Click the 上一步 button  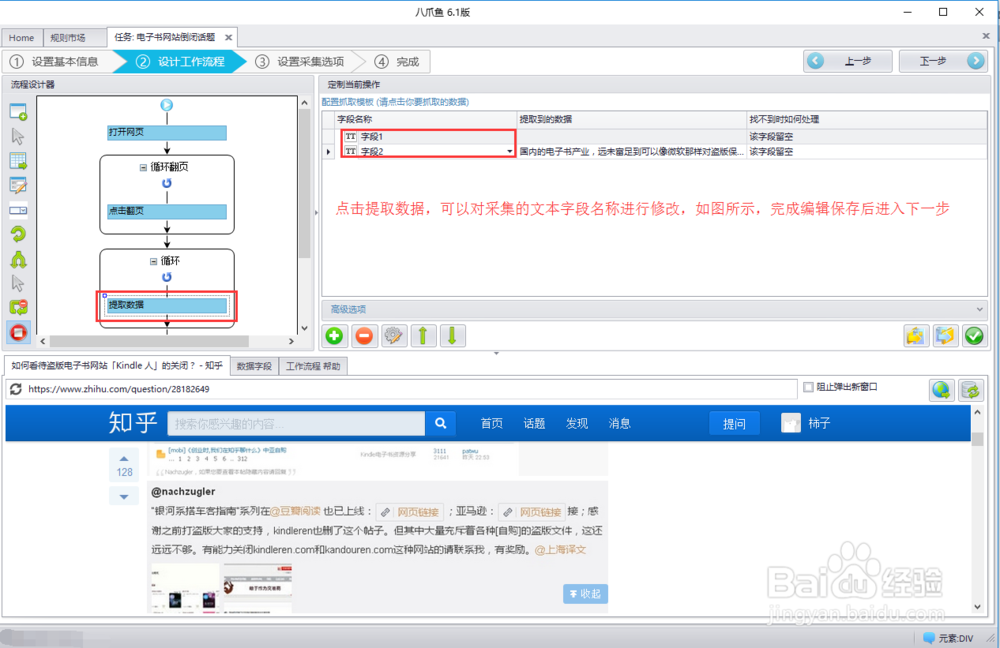click(847, 61)
